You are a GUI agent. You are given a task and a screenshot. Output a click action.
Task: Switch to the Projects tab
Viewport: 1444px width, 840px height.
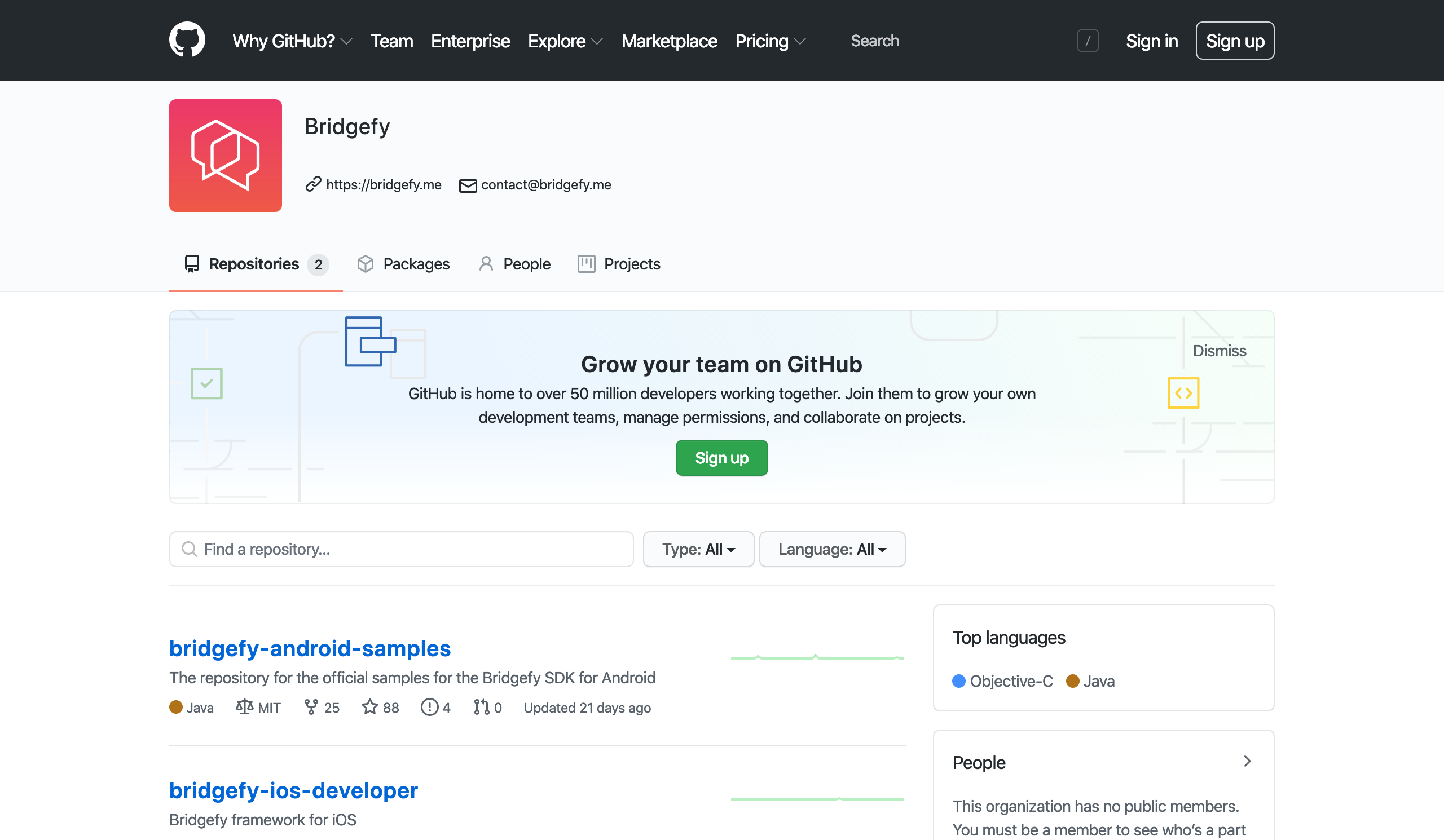(619, 264)
